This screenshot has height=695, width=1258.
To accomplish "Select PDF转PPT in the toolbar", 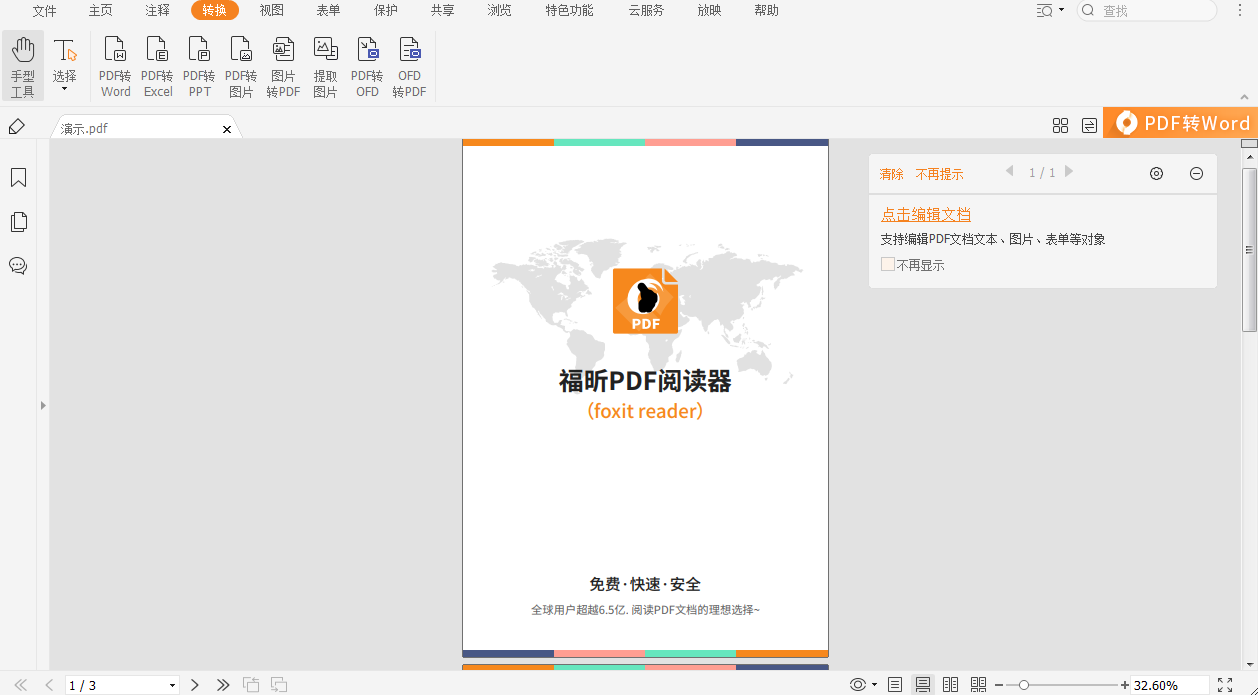I will pyautogui.click(x=199, y=65).
